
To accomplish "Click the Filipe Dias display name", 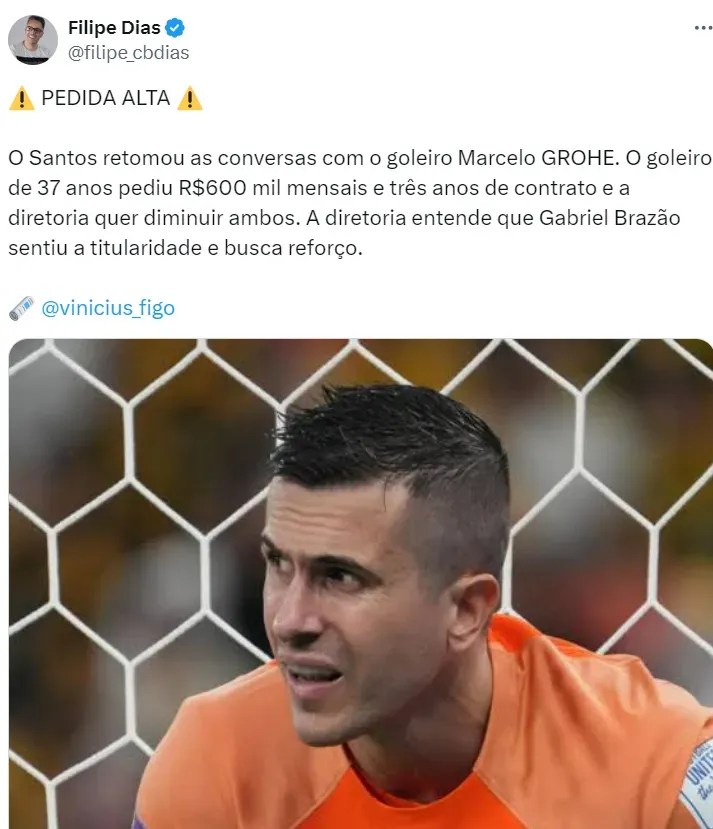I will (114, 27).
